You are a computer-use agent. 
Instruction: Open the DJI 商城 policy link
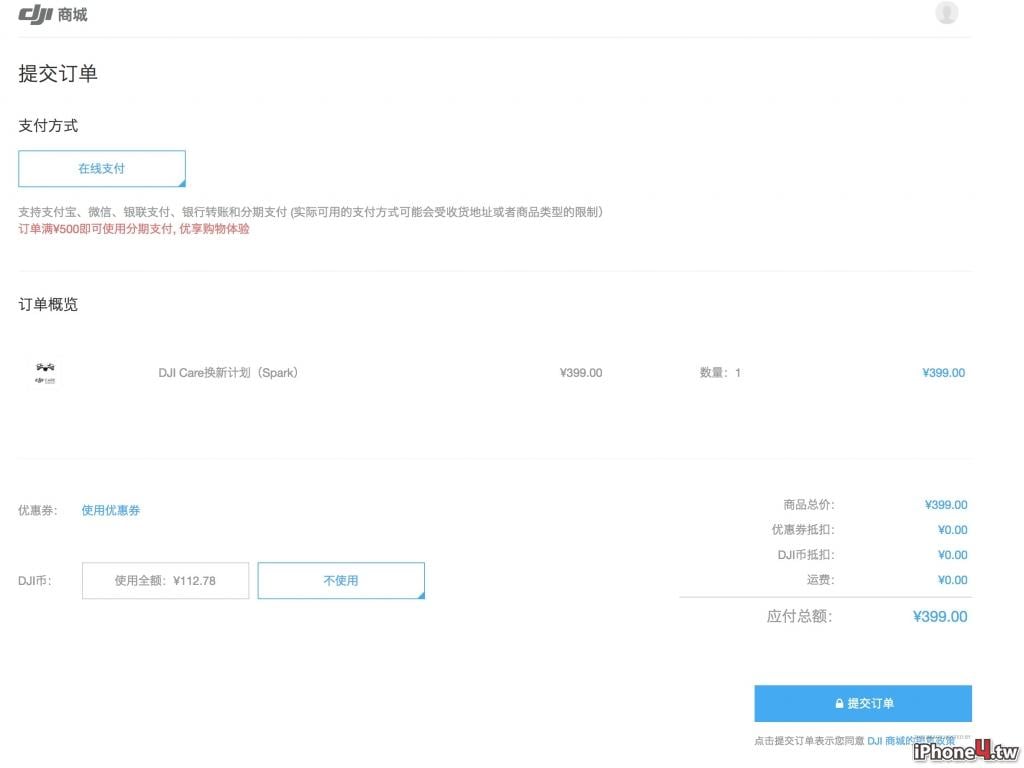(910, 741)
